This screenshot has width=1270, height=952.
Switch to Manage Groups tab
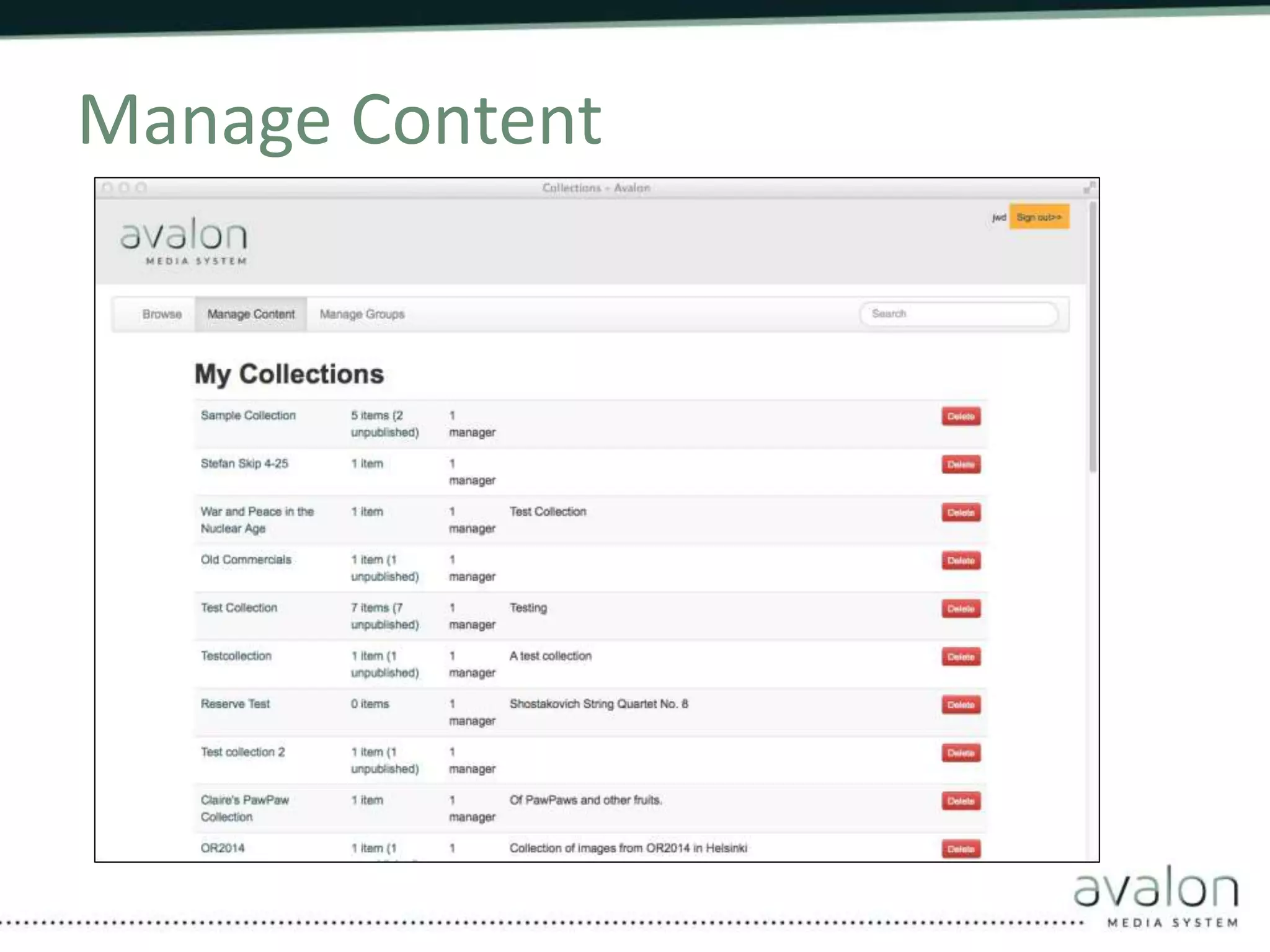[x=362, y=314]
